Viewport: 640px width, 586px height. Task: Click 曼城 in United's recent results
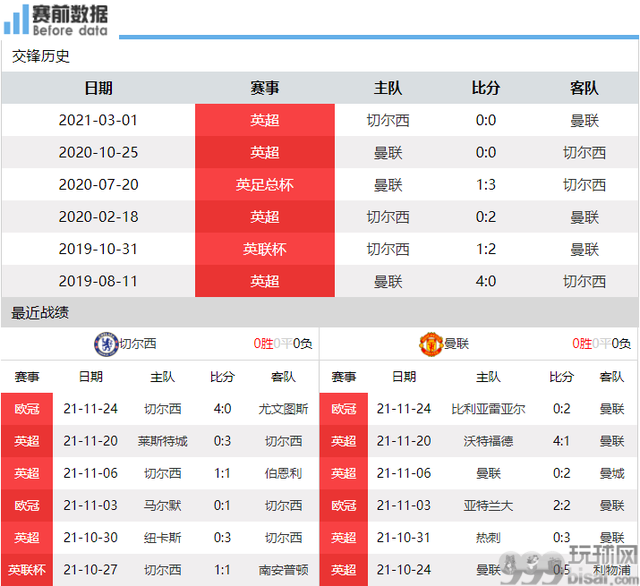[x=612, y=473]
